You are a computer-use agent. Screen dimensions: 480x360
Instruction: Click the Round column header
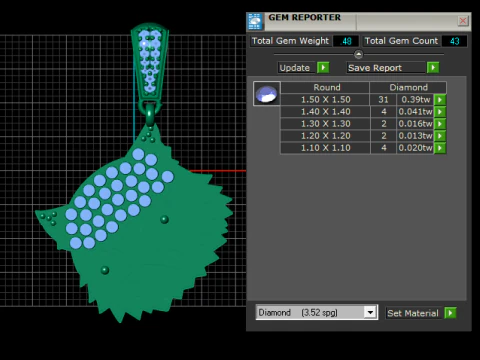[x=325, y=87]
